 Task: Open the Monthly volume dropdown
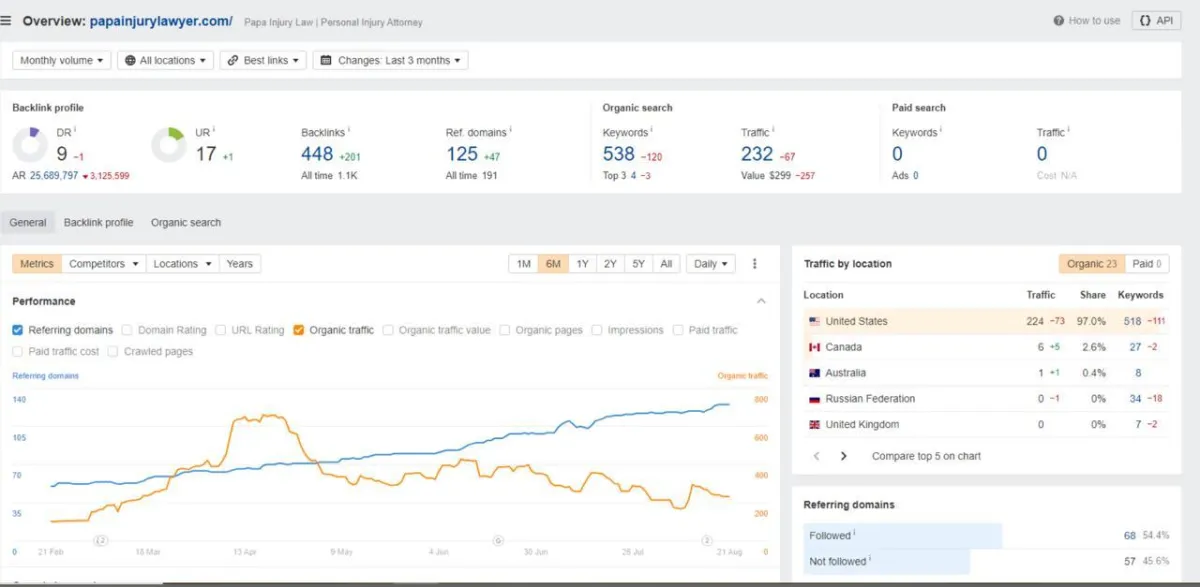[62, 61]
